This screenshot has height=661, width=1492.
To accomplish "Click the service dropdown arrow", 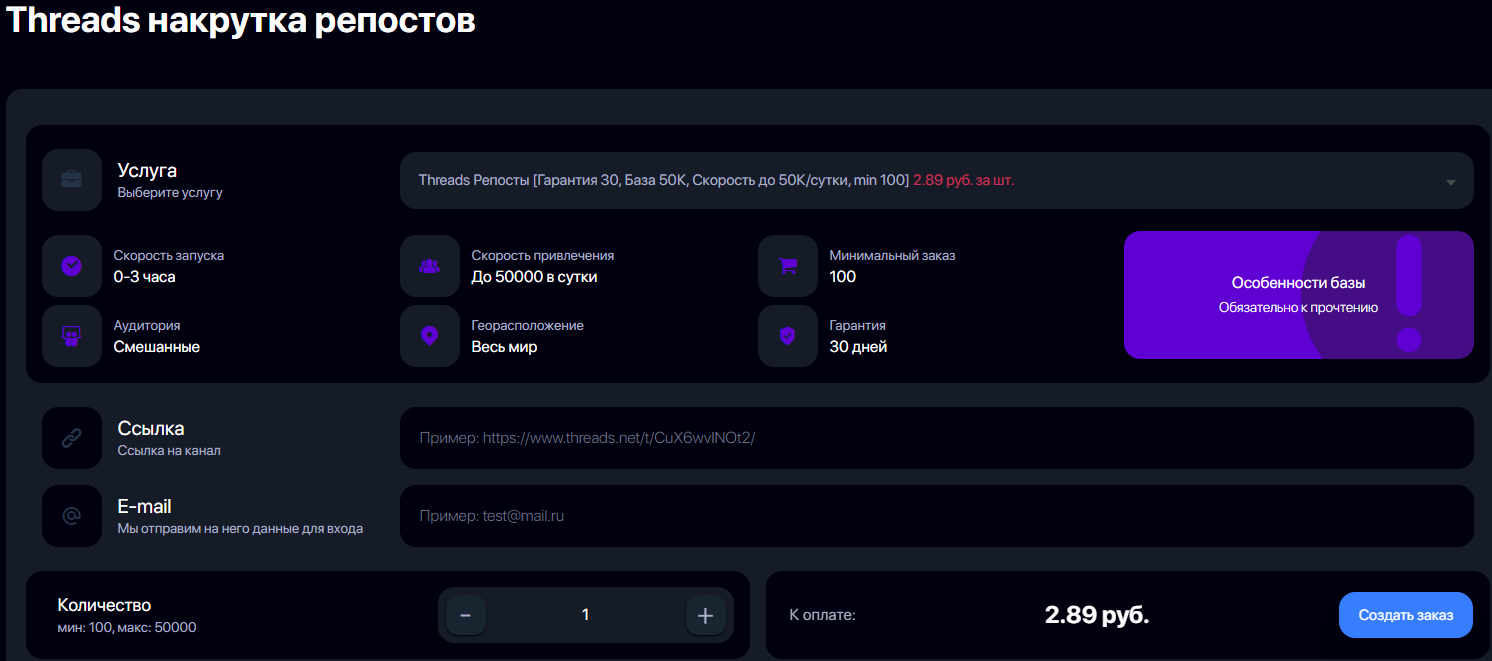I will coord(1451,182).
